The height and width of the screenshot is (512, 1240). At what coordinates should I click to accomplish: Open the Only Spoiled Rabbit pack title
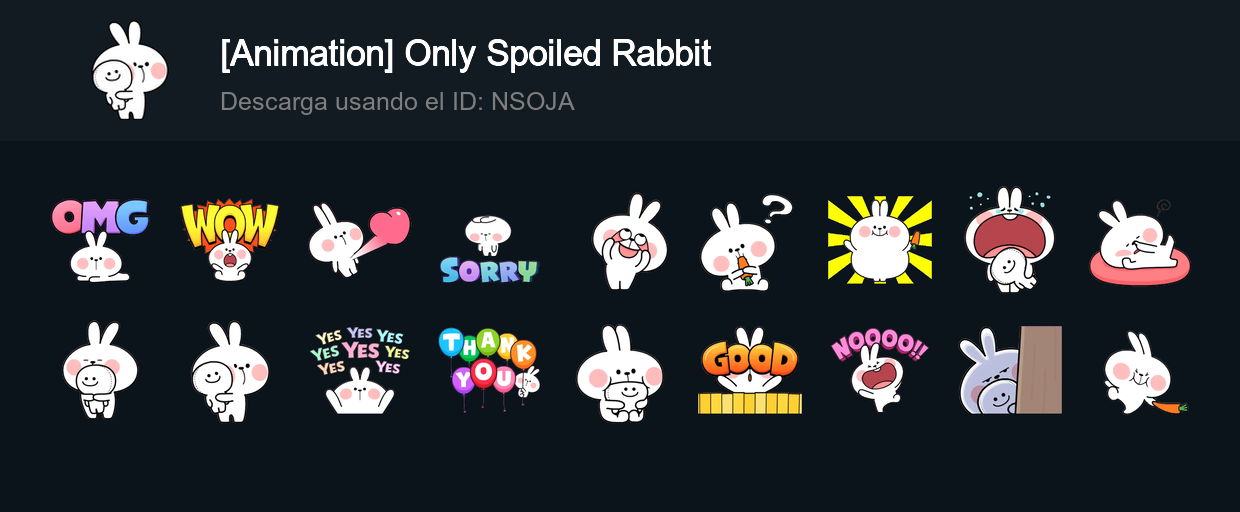pyautogui.click(x=466, y=54)
